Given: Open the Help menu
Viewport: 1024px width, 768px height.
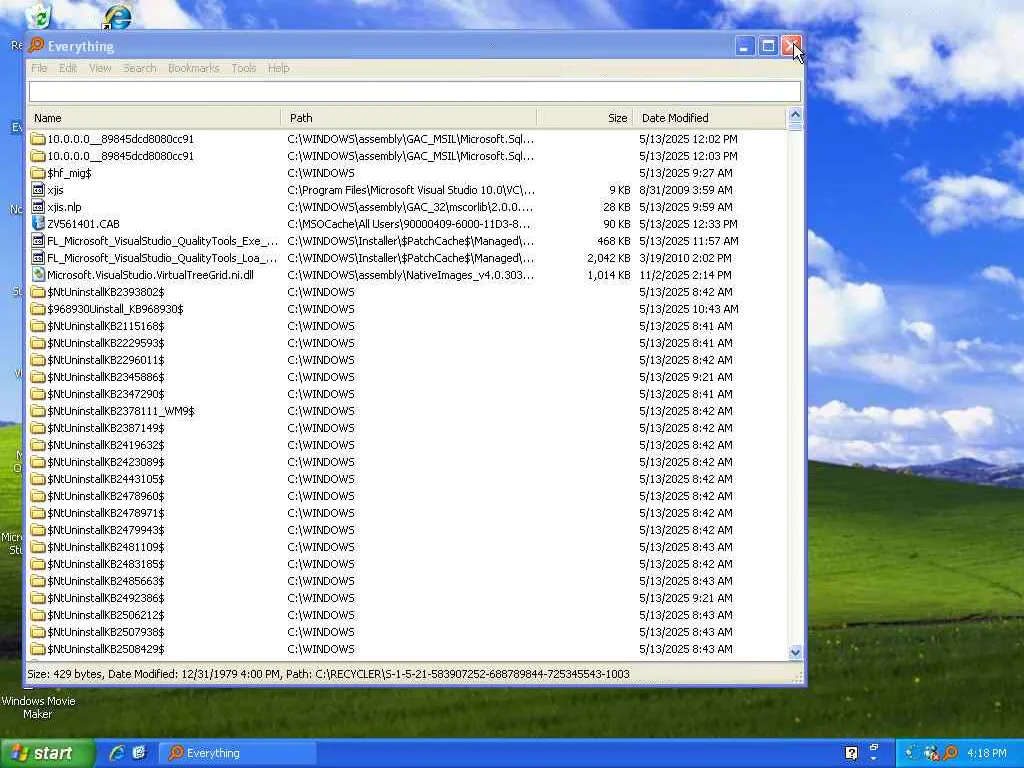Looking at the screenshot, I should click(x=278, y=68).
